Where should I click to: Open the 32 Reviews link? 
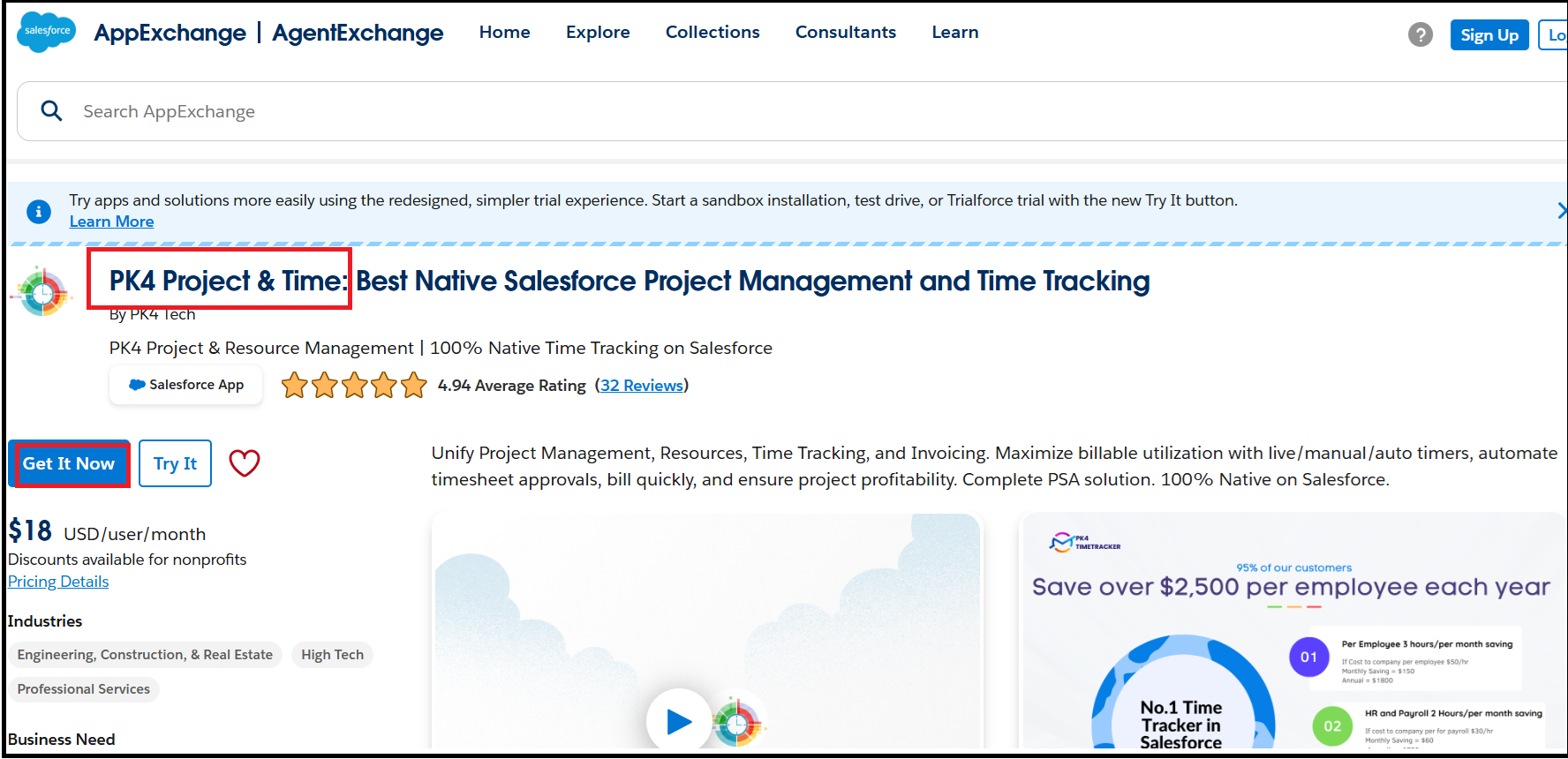pyautogui.click(x=642, y=386)
